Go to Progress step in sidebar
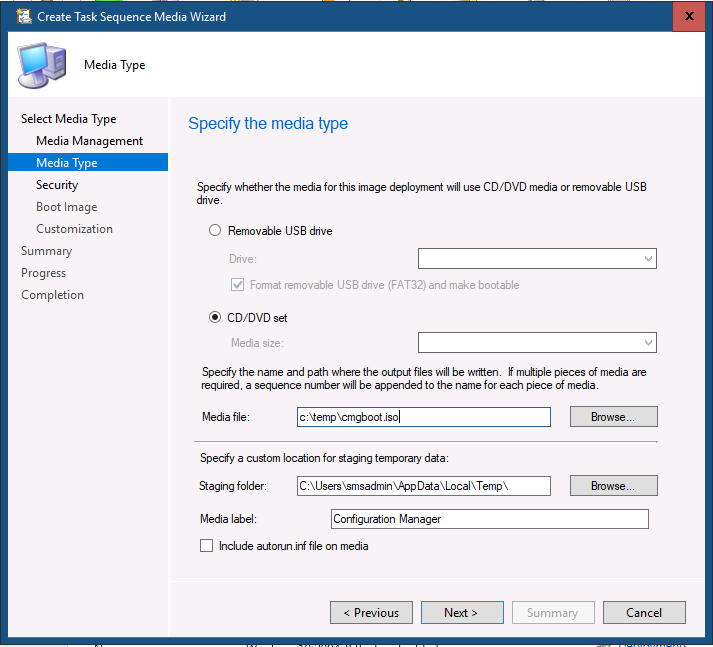Screen dimensions: 713x647 click(x=44, y=273)
